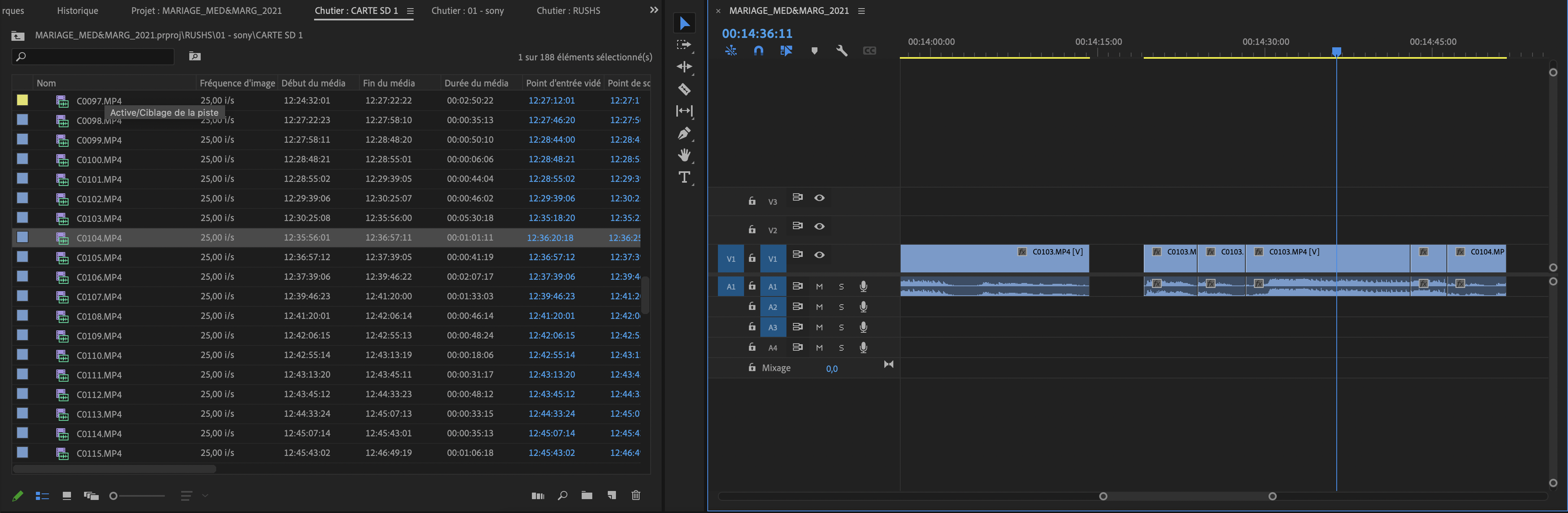Select the Pen tool

684,133
